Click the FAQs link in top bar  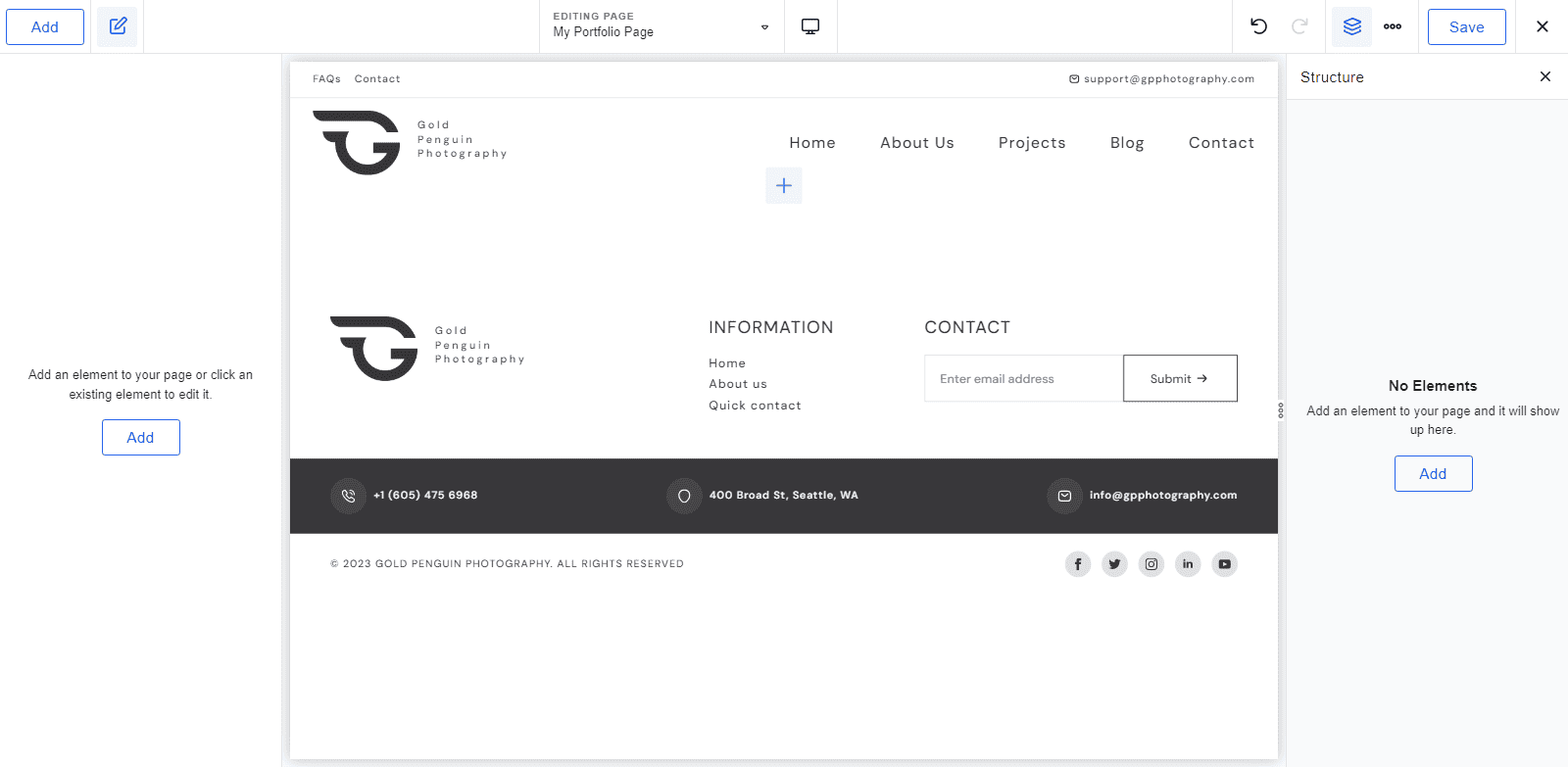tap(326, 79)
